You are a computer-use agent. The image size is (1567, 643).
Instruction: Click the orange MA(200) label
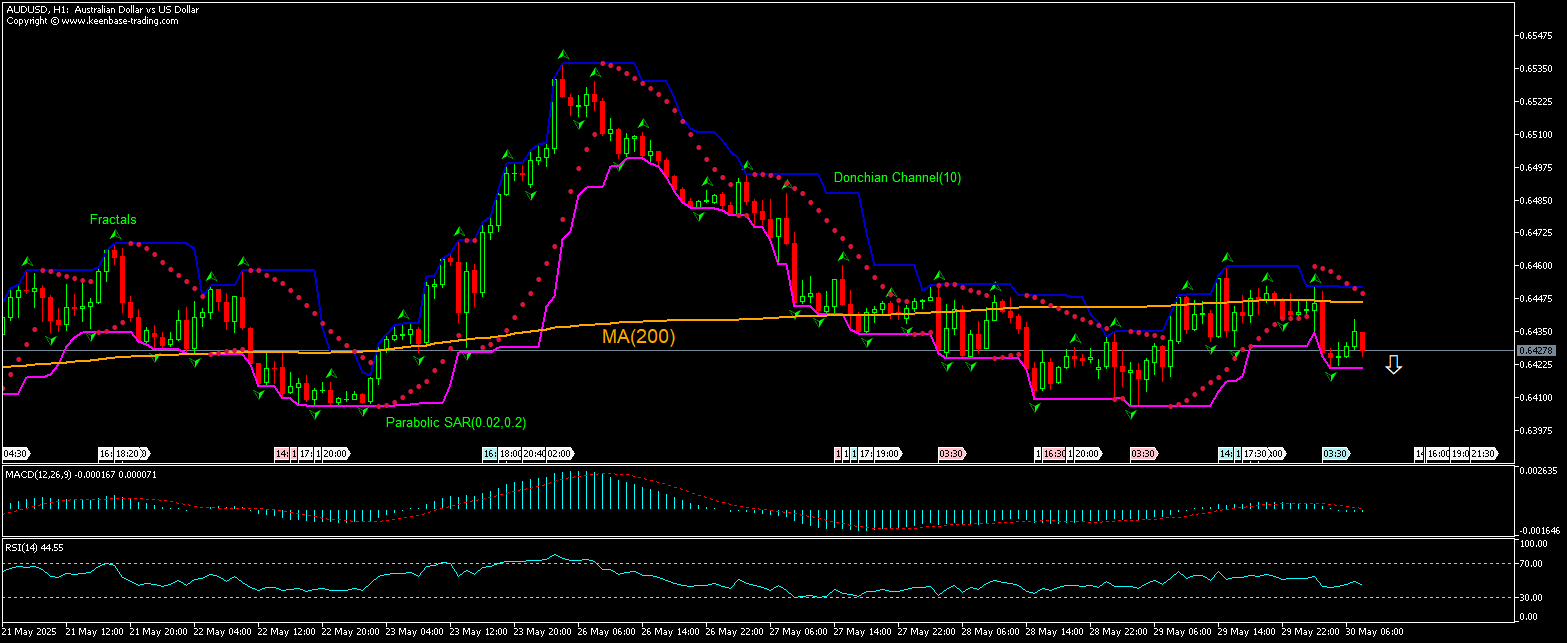(x=638, y=337)
